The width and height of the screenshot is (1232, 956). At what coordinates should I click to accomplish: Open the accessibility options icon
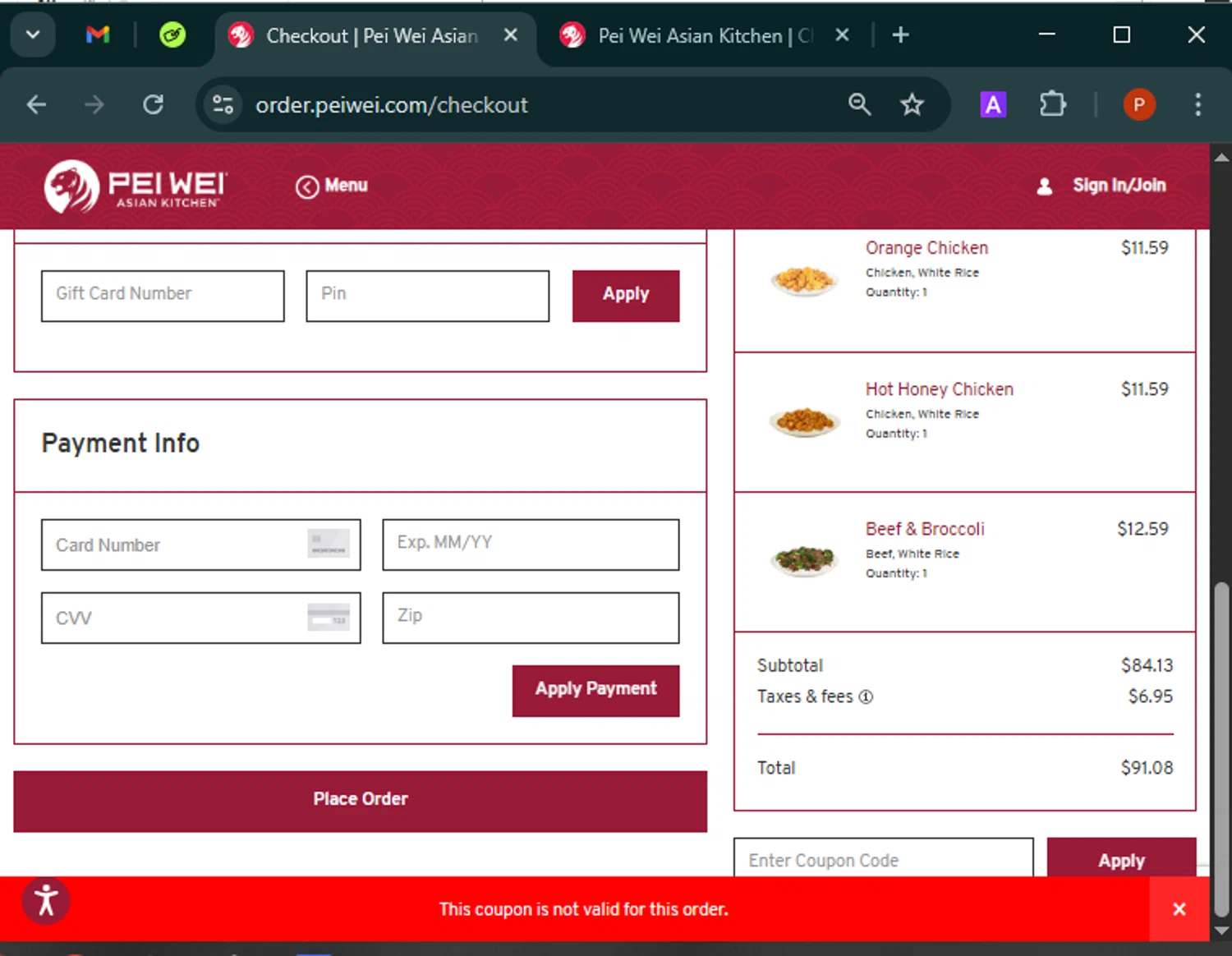[46, 901]
